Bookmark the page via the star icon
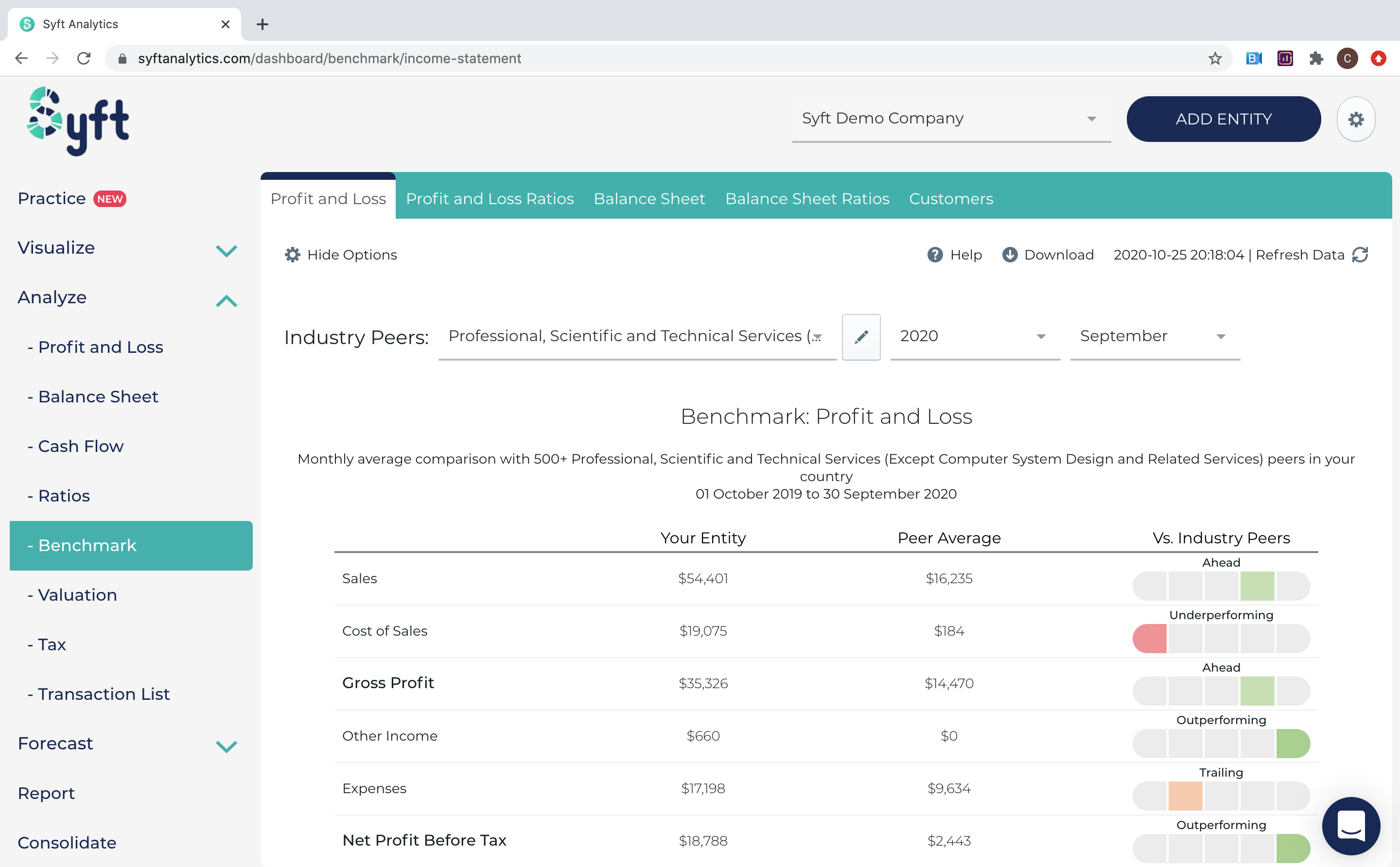This screenshot has width=1400, height=867. [x=1215, y=58]
